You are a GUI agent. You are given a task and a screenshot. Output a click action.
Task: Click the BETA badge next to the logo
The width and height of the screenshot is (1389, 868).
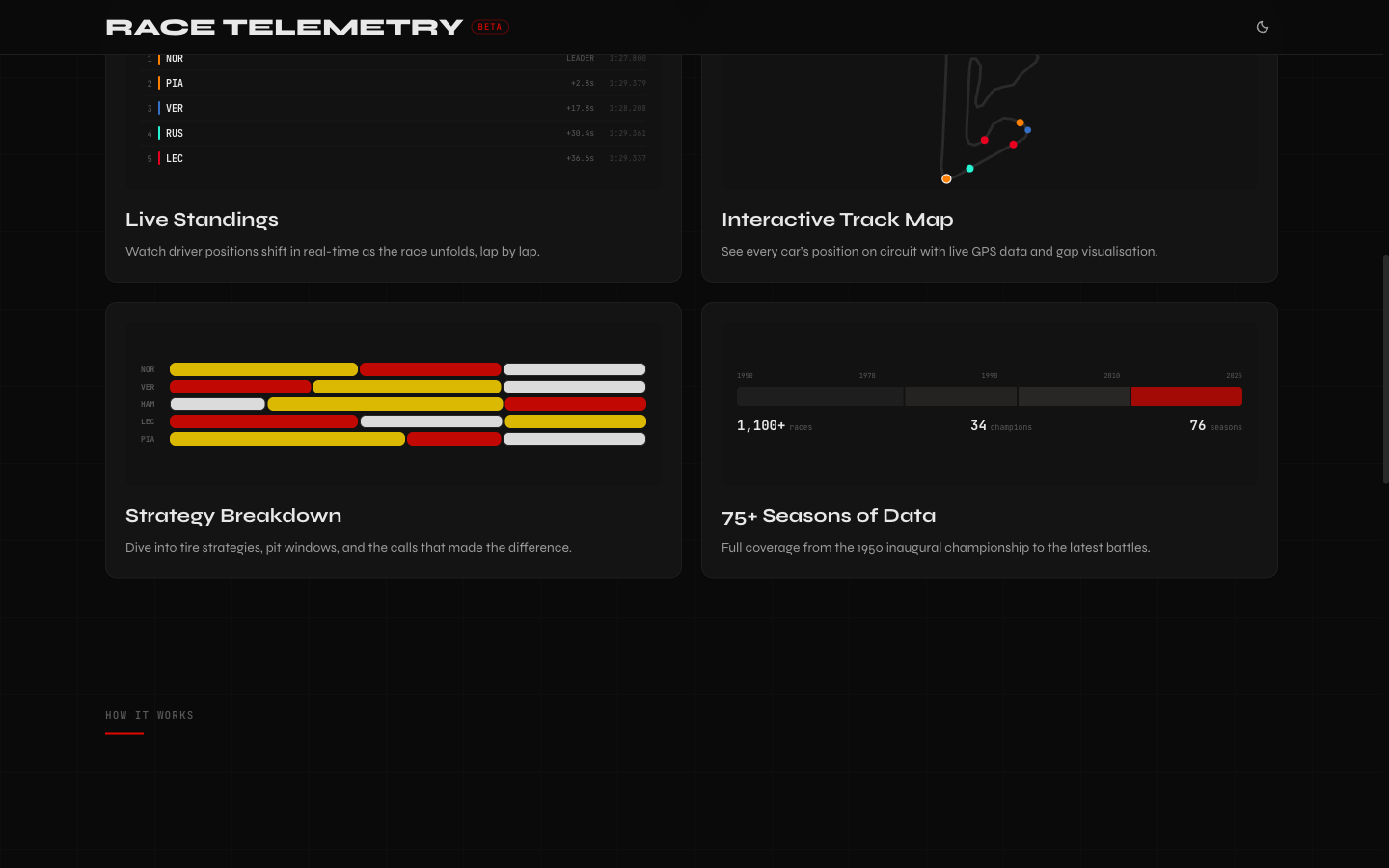point(489,27)
